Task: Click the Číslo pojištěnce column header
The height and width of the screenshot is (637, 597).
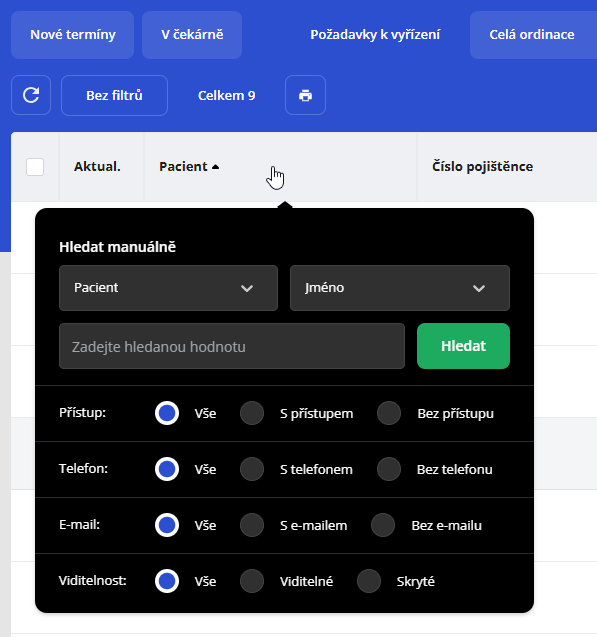Action: coord(482,167)
